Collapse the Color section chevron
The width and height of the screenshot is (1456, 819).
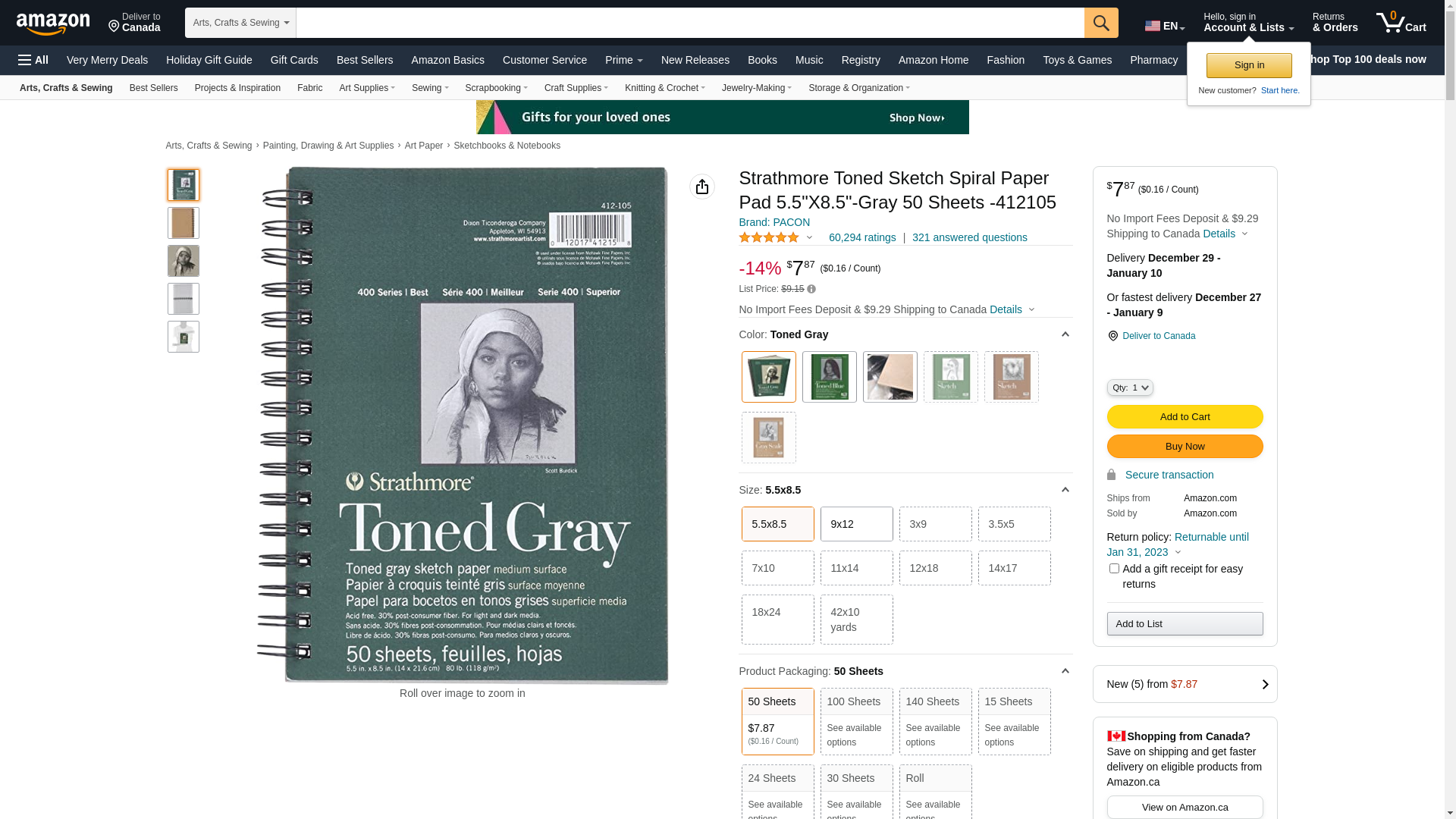pos(1065,334)
